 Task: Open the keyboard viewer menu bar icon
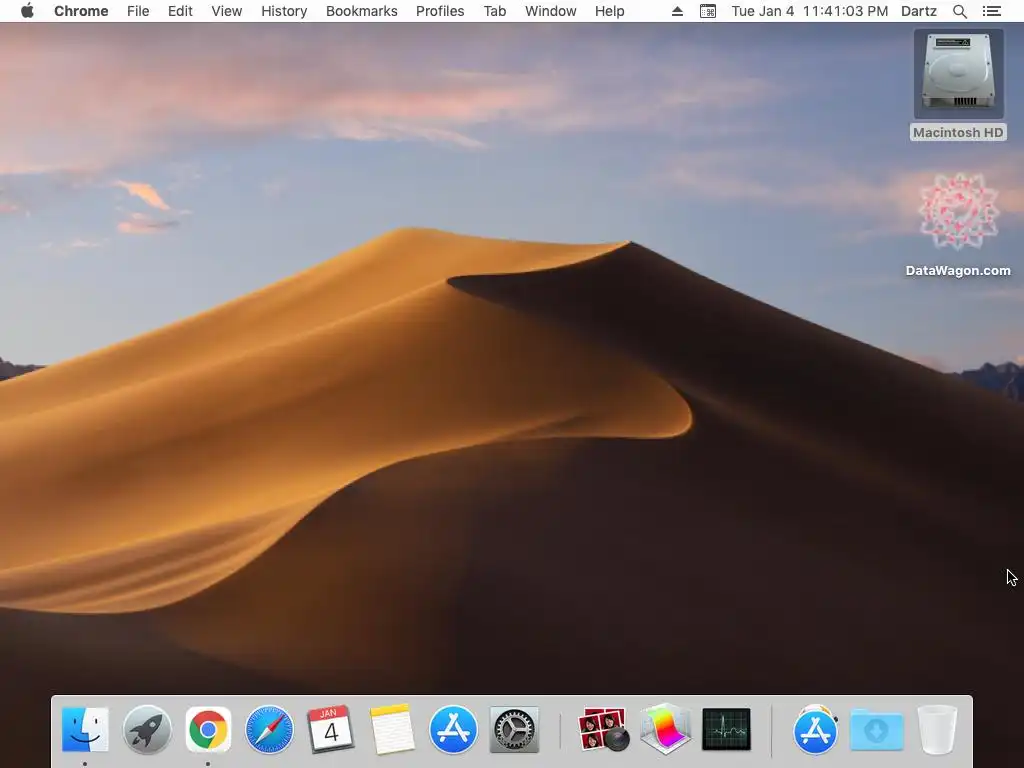pyautogui.click(x=708, y=11)
